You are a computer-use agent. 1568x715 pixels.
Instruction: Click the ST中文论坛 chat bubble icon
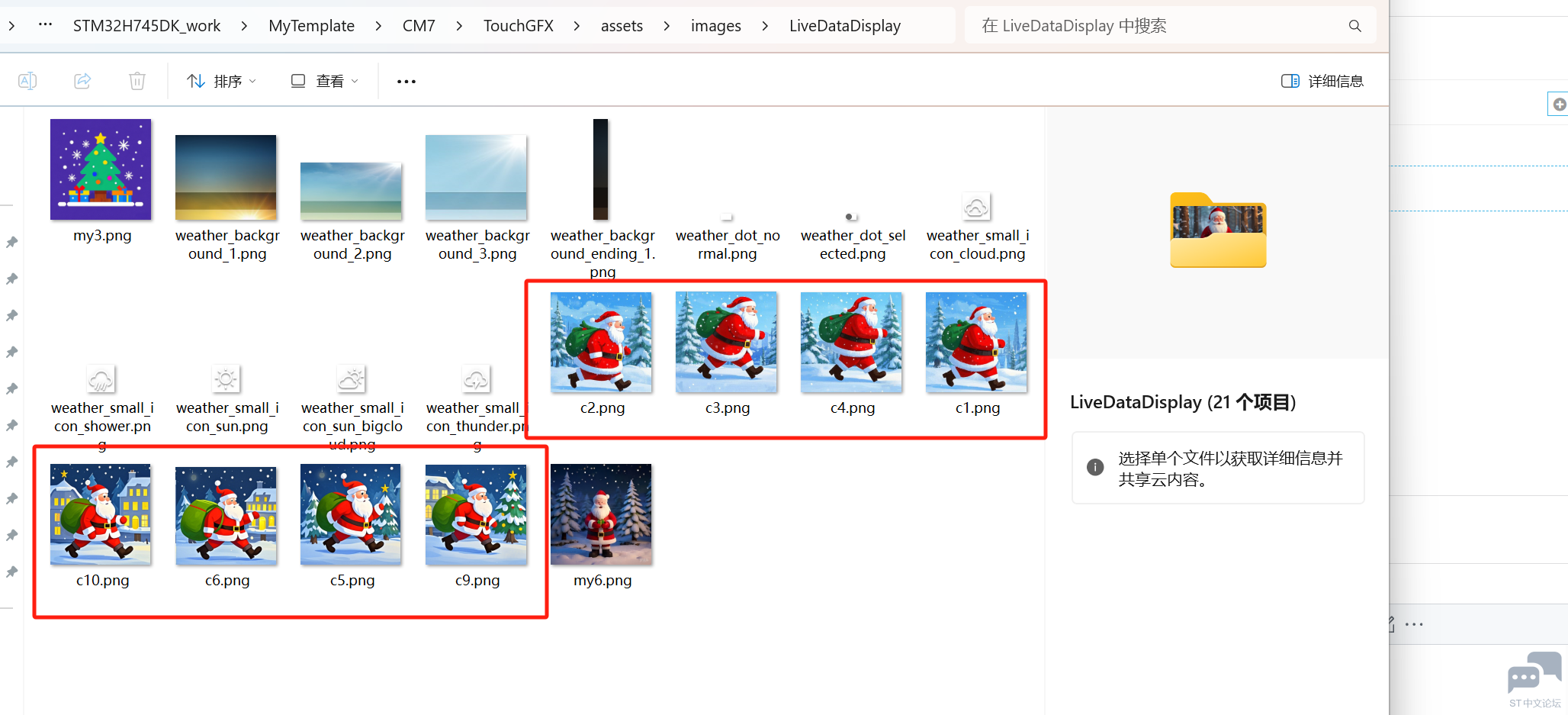(x=1534, y=672)
